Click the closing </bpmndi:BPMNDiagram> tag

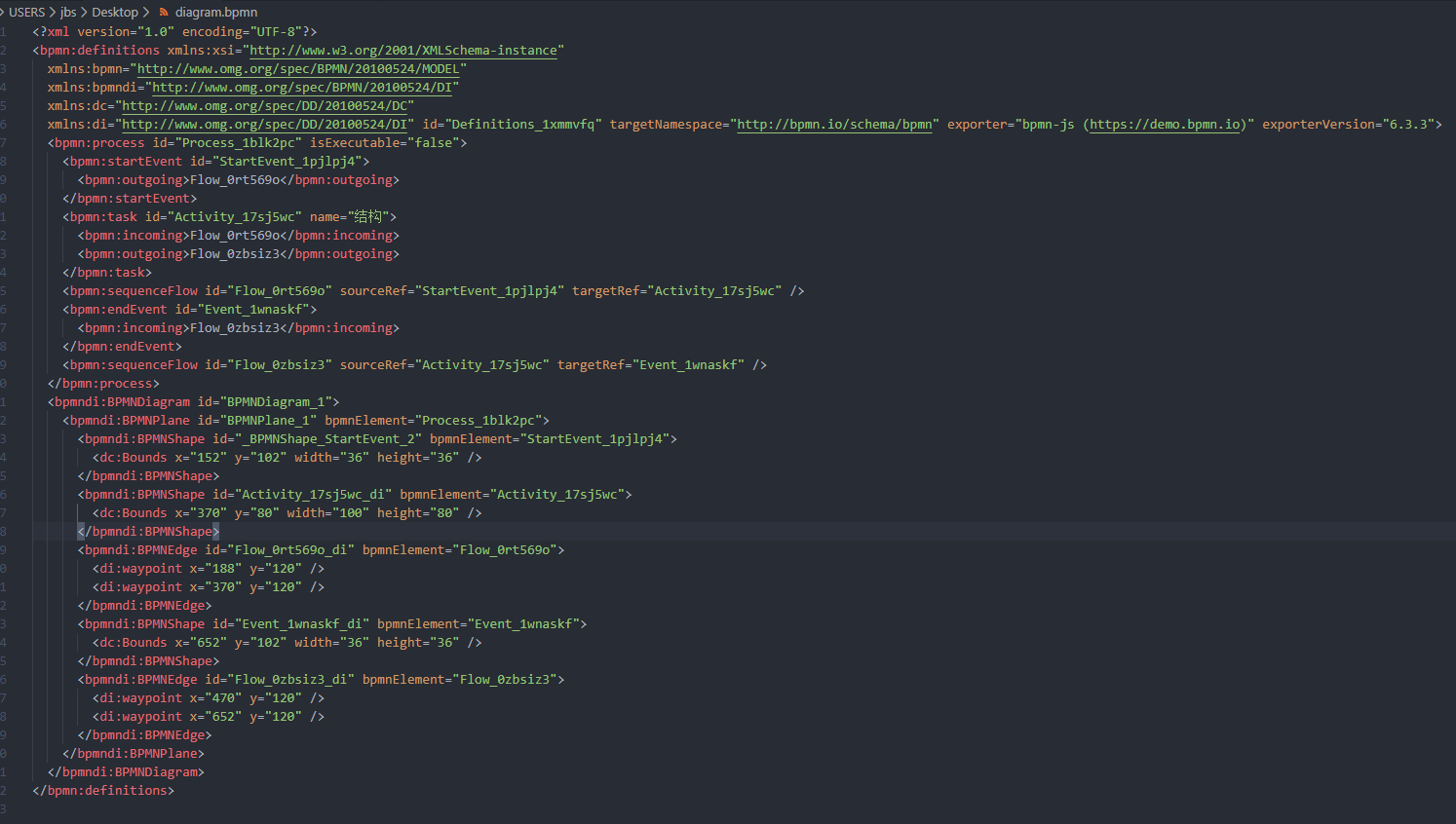point(126,772)
